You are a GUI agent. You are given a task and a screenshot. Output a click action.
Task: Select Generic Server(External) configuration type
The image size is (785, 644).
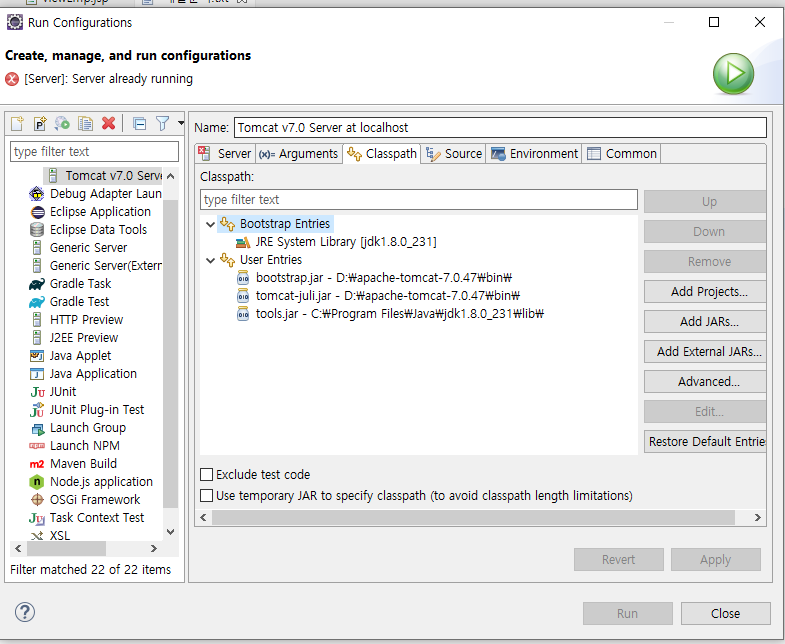pos(96,266)
